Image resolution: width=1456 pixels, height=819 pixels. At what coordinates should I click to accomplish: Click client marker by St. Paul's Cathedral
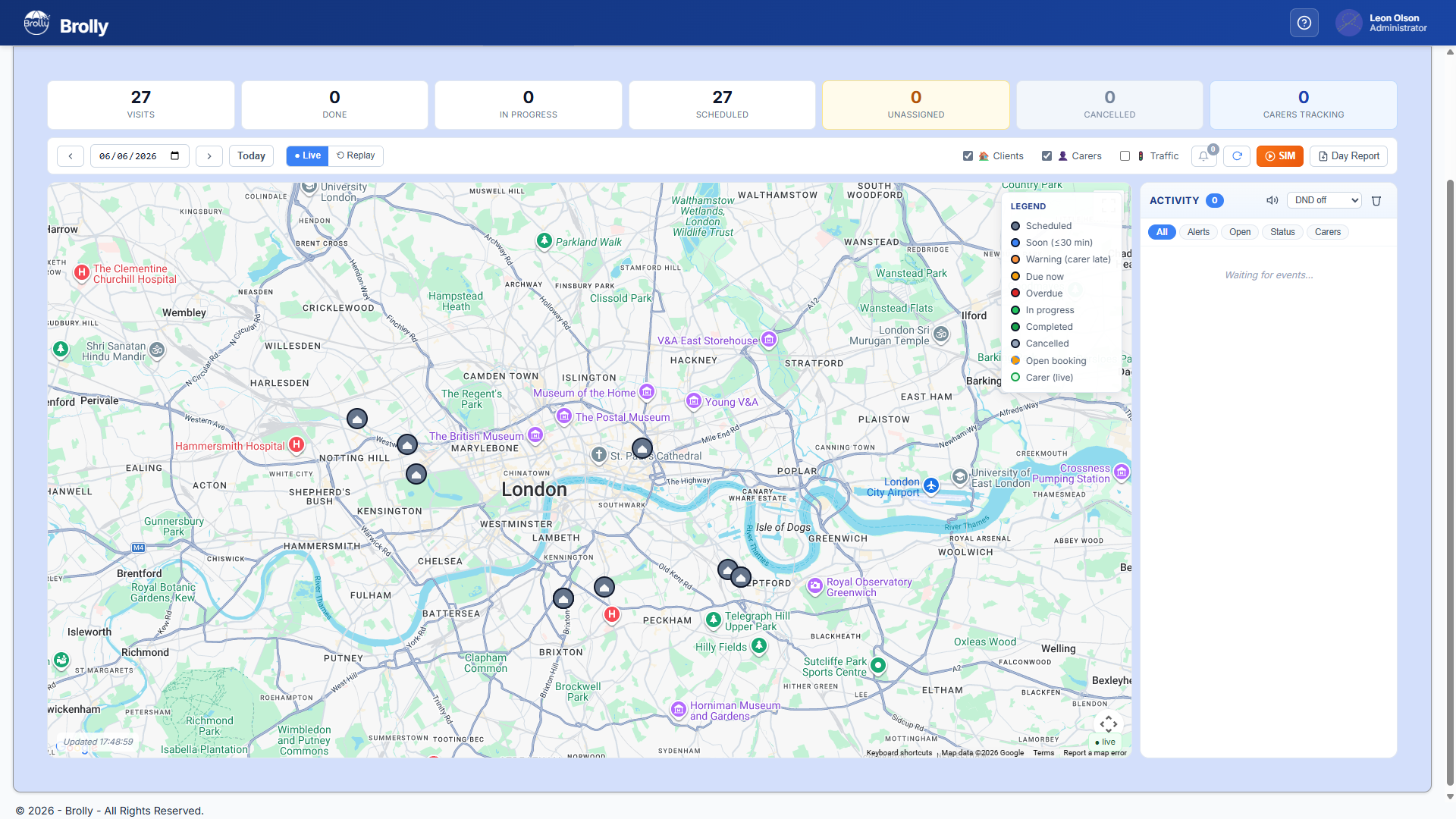642,448
